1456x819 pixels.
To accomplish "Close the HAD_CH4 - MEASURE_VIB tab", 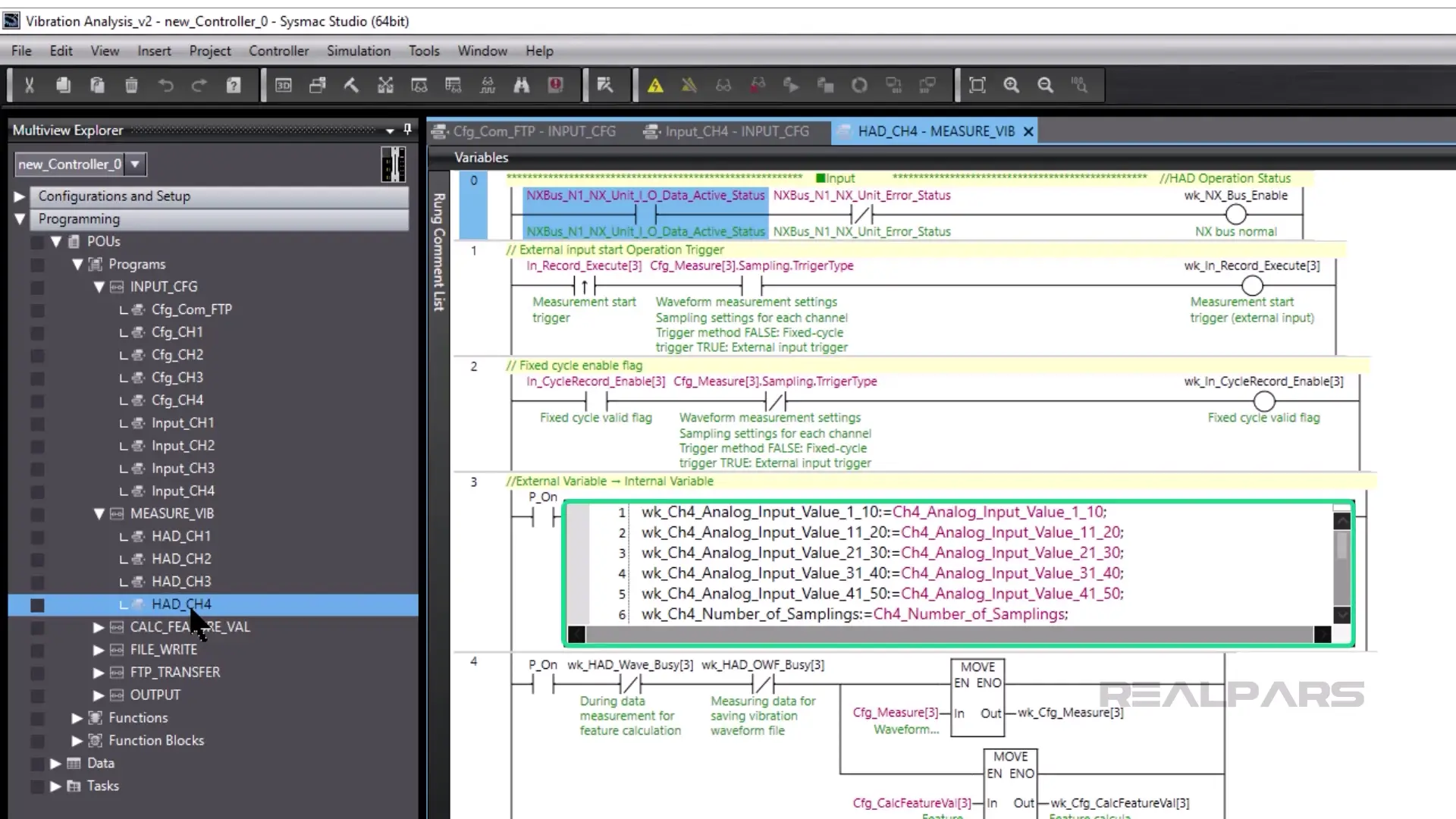I will [x=1028, y=132].
